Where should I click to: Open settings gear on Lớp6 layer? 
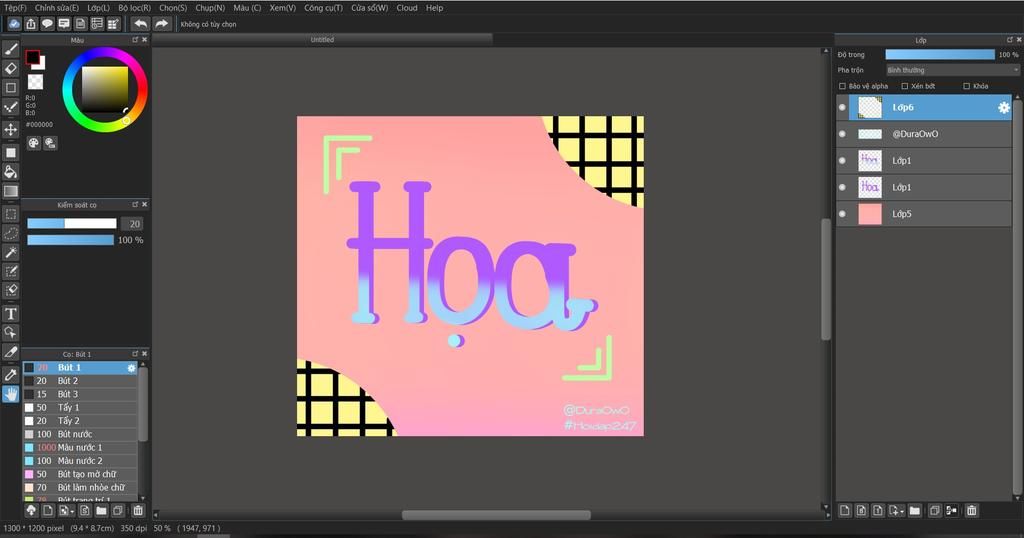[x=1004, y=108]
